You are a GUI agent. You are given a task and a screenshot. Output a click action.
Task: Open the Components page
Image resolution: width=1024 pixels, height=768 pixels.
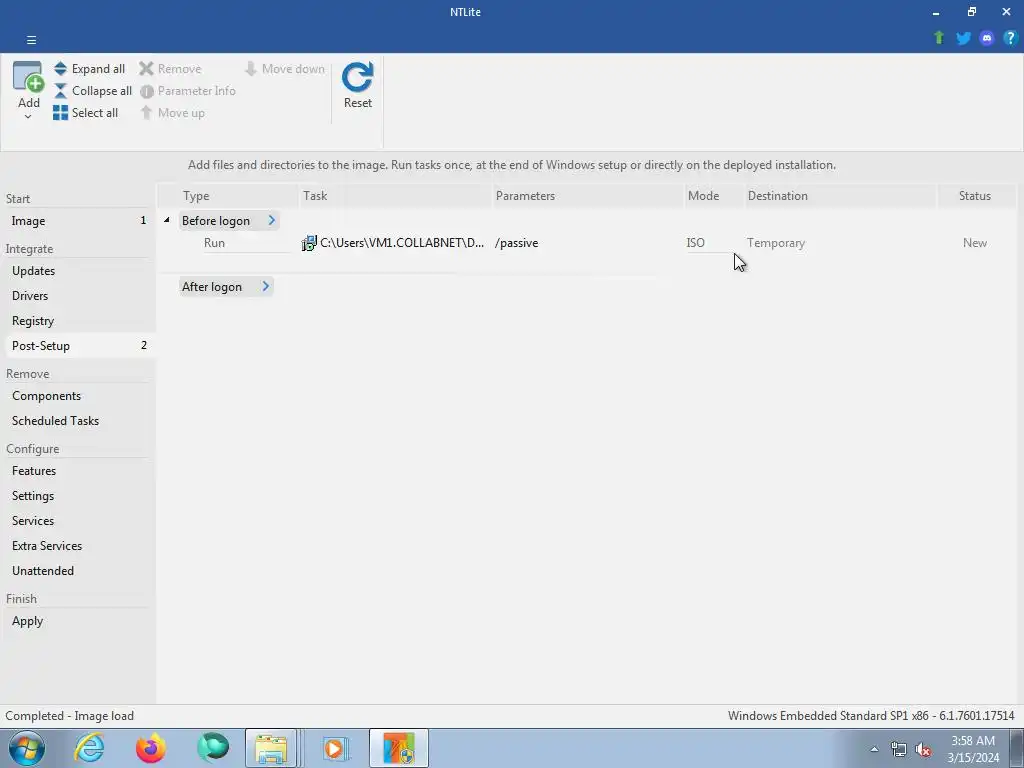tap(78, 396)
